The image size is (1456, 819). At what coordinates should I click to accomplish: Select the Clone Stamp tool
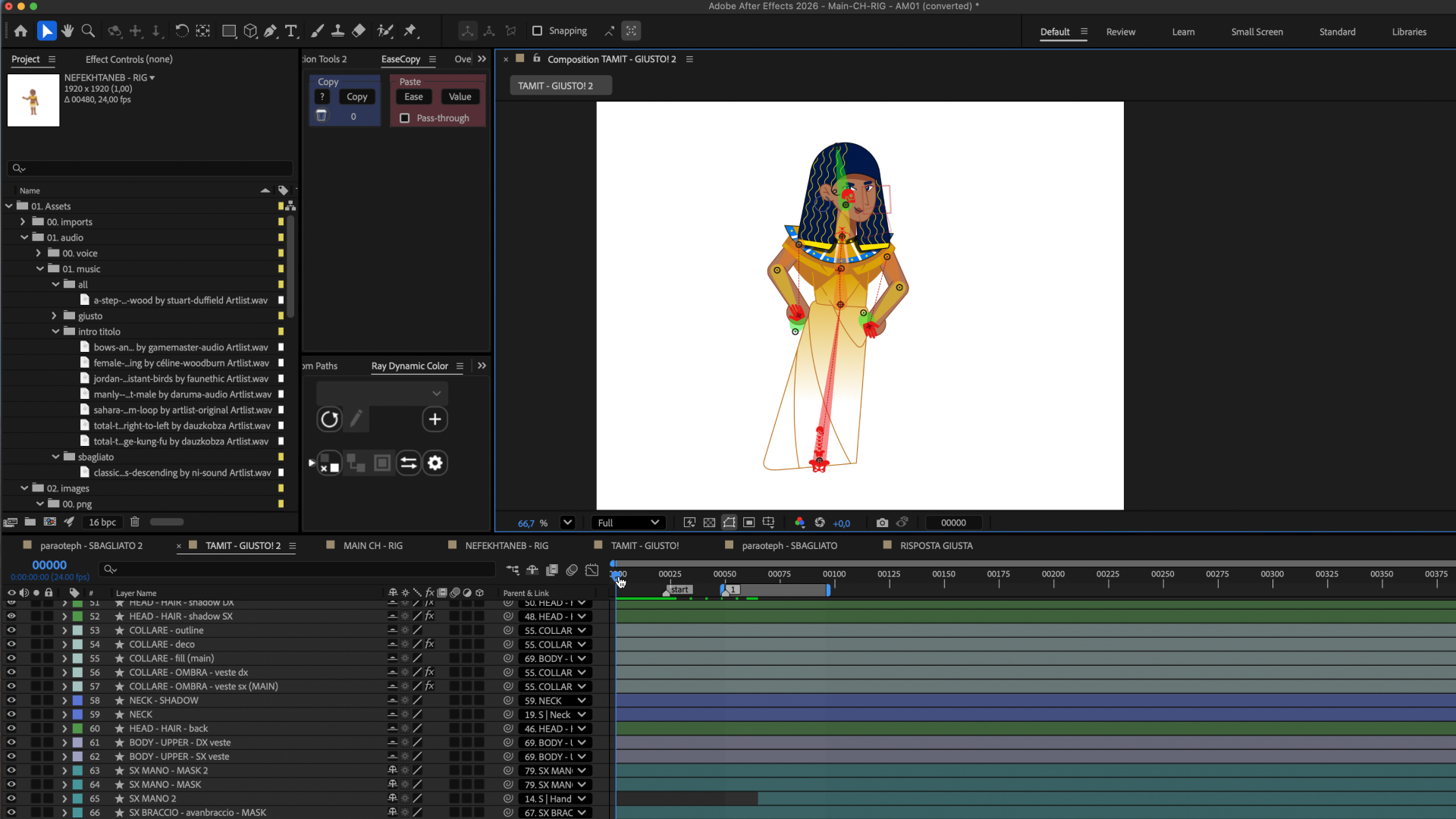coord(338,31)
